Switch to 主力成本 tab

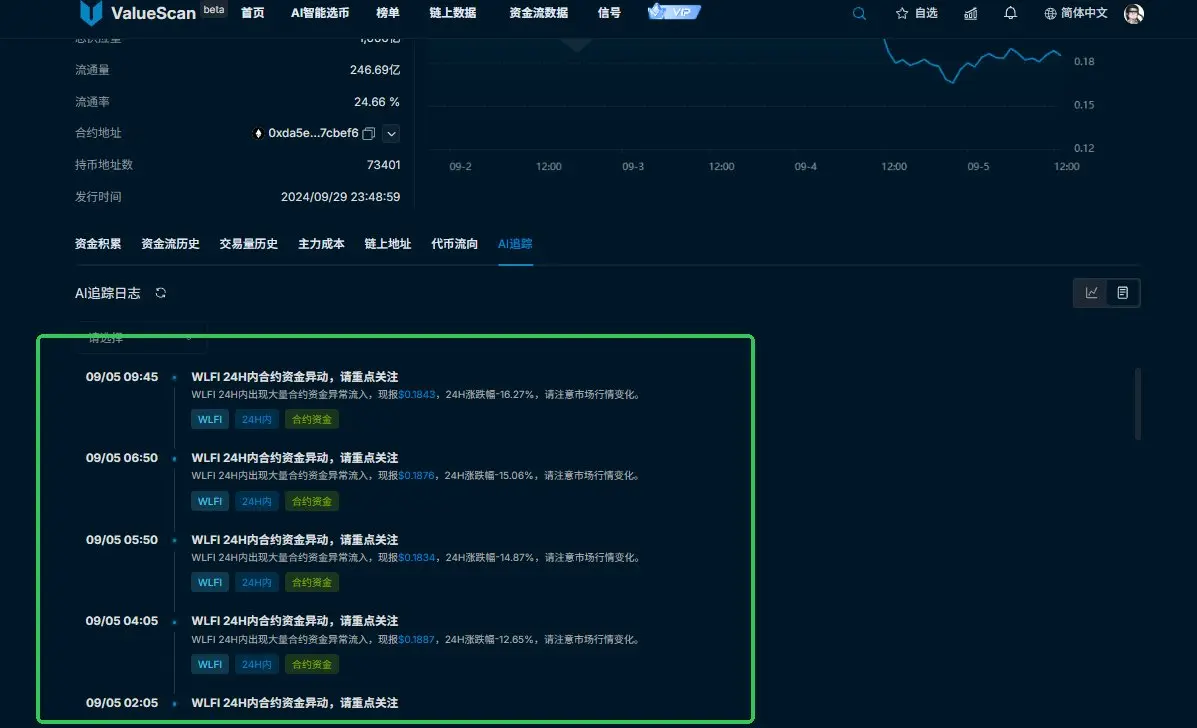(321, 244)
